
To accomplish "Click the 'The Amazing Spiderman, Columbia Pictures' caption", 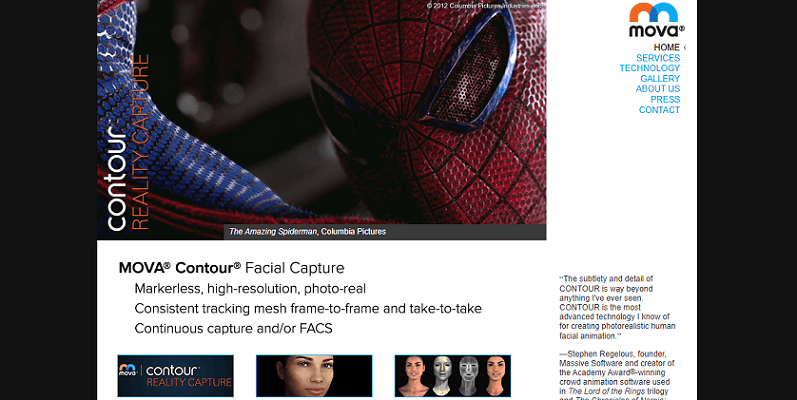I will tap(307, 232).
